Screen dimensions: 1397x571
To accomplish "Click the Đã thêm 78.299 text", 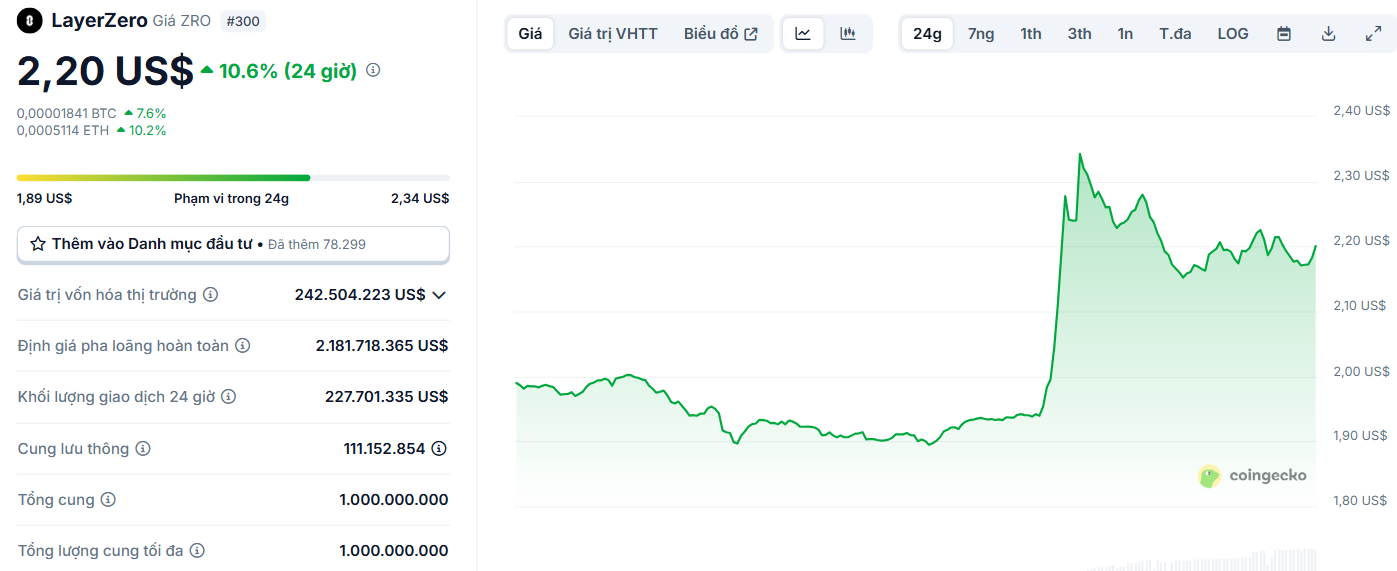I will (317, 244).
